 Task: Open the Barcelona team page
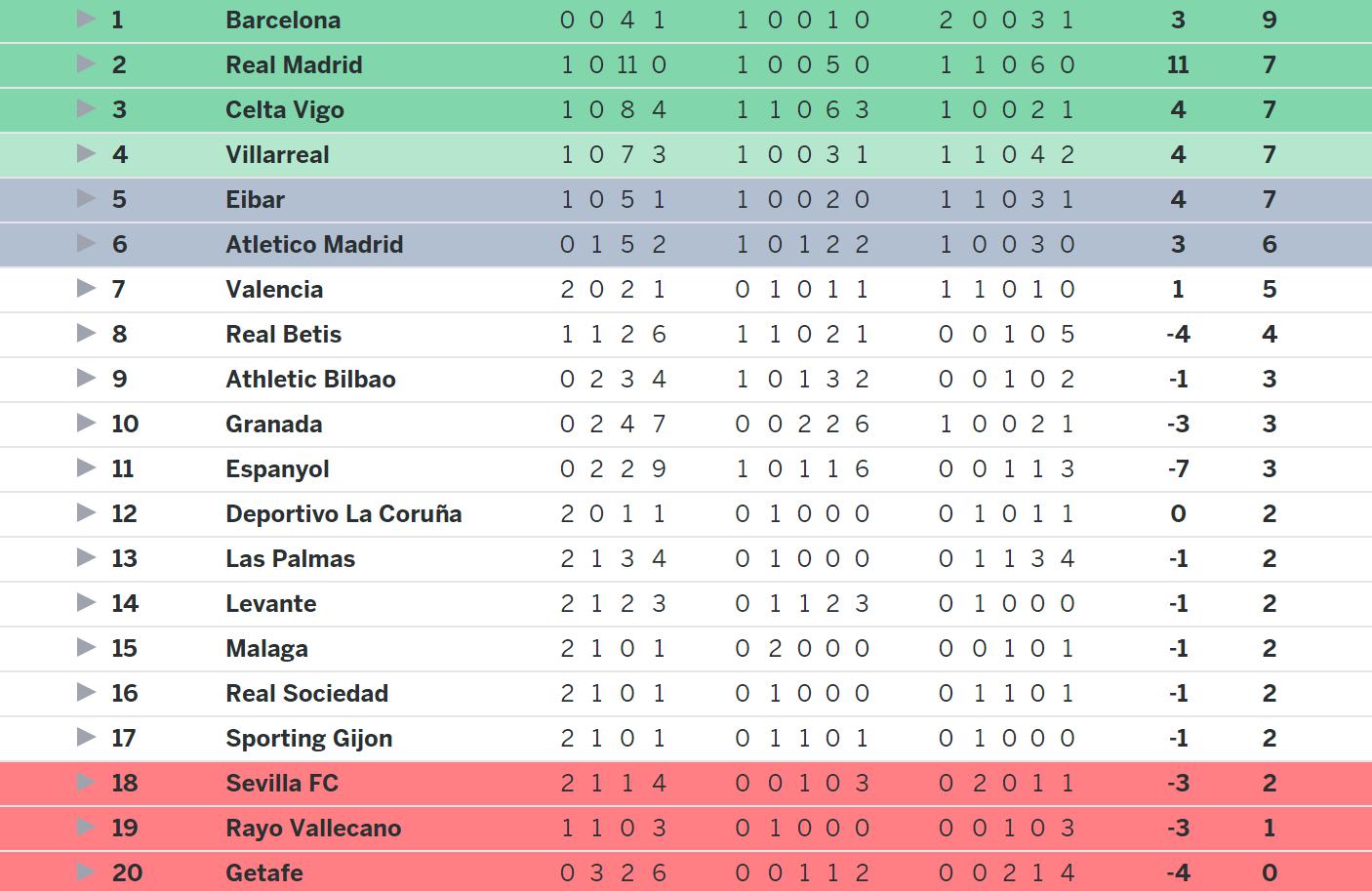tap(282, 20)
